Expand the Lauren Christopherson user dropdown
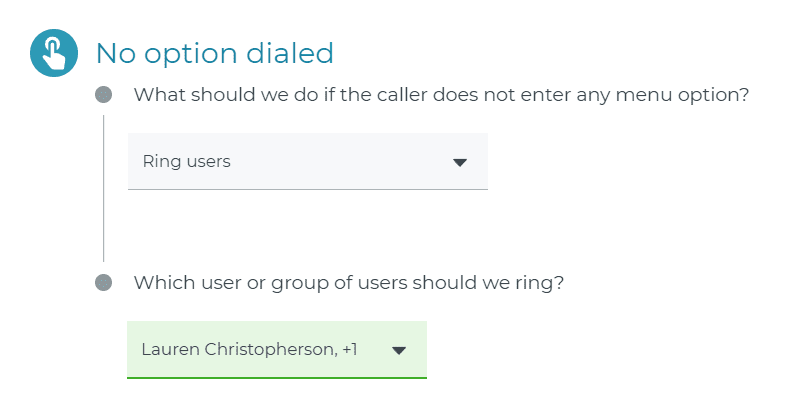The image size is (804, 403). 277,350
